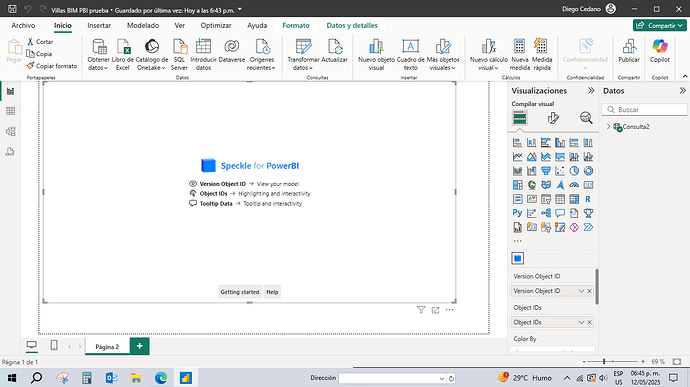Switch to mobile layout view icon
This screenshot has width=690, height=387.
tap(54, 345)
